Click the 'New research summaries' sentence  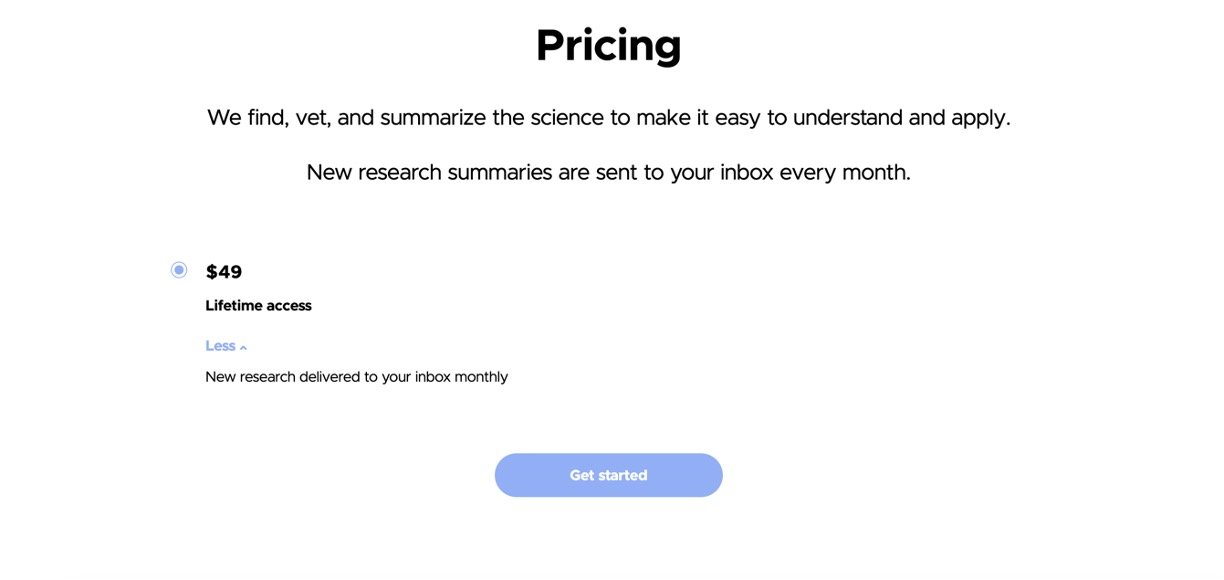point(608,172)
